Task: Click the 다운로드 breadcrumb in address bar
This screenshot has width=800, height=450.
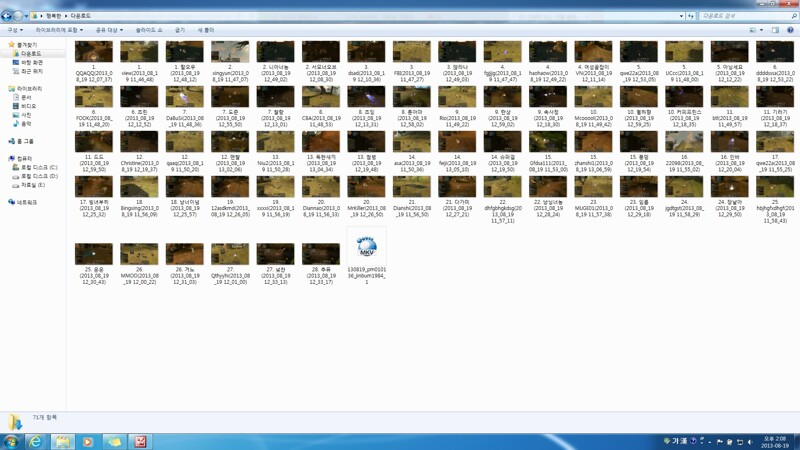Action: (x=80, y=16)
